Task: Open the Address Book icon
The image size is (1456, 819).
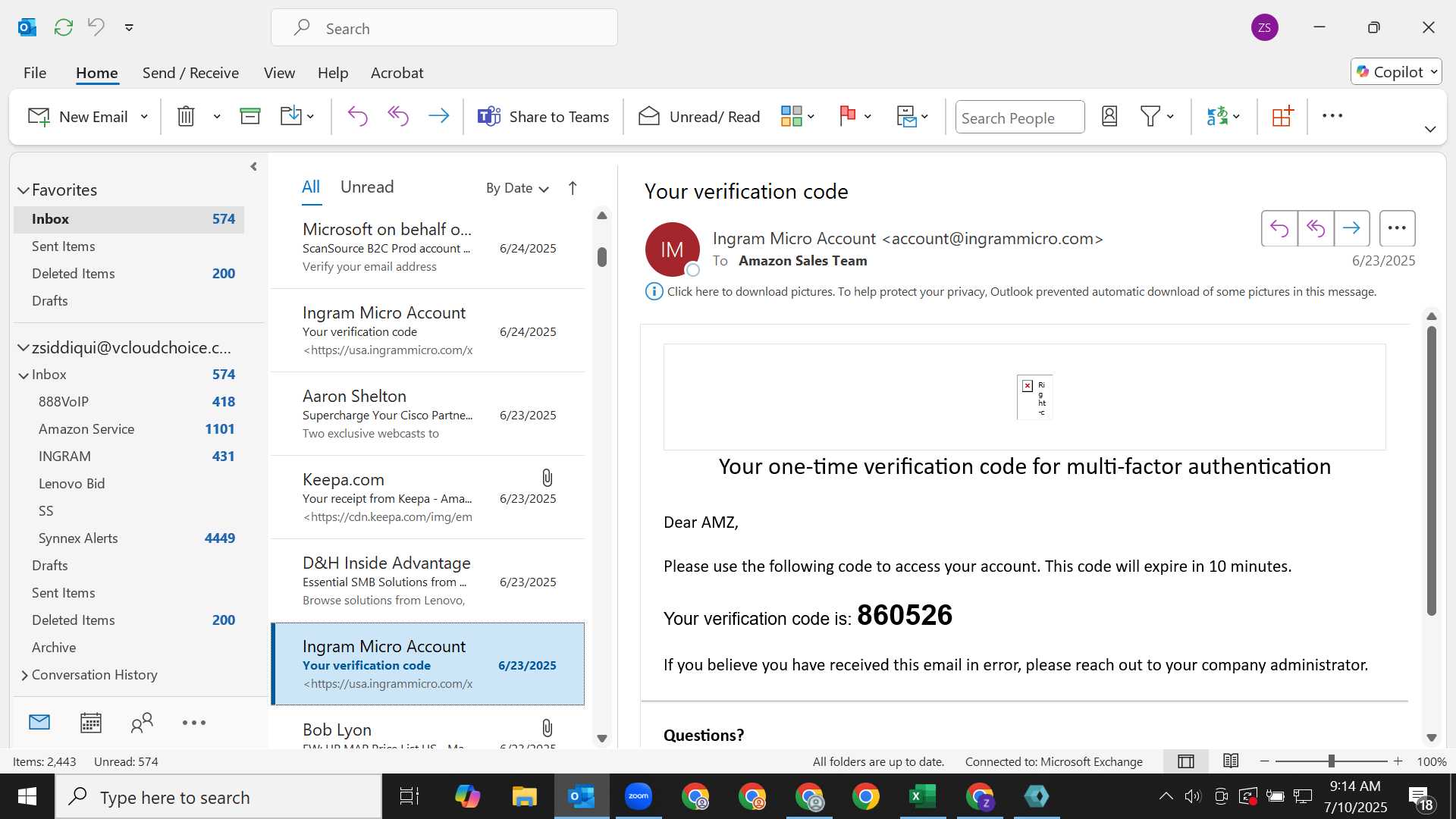Action: point(1109,116)
